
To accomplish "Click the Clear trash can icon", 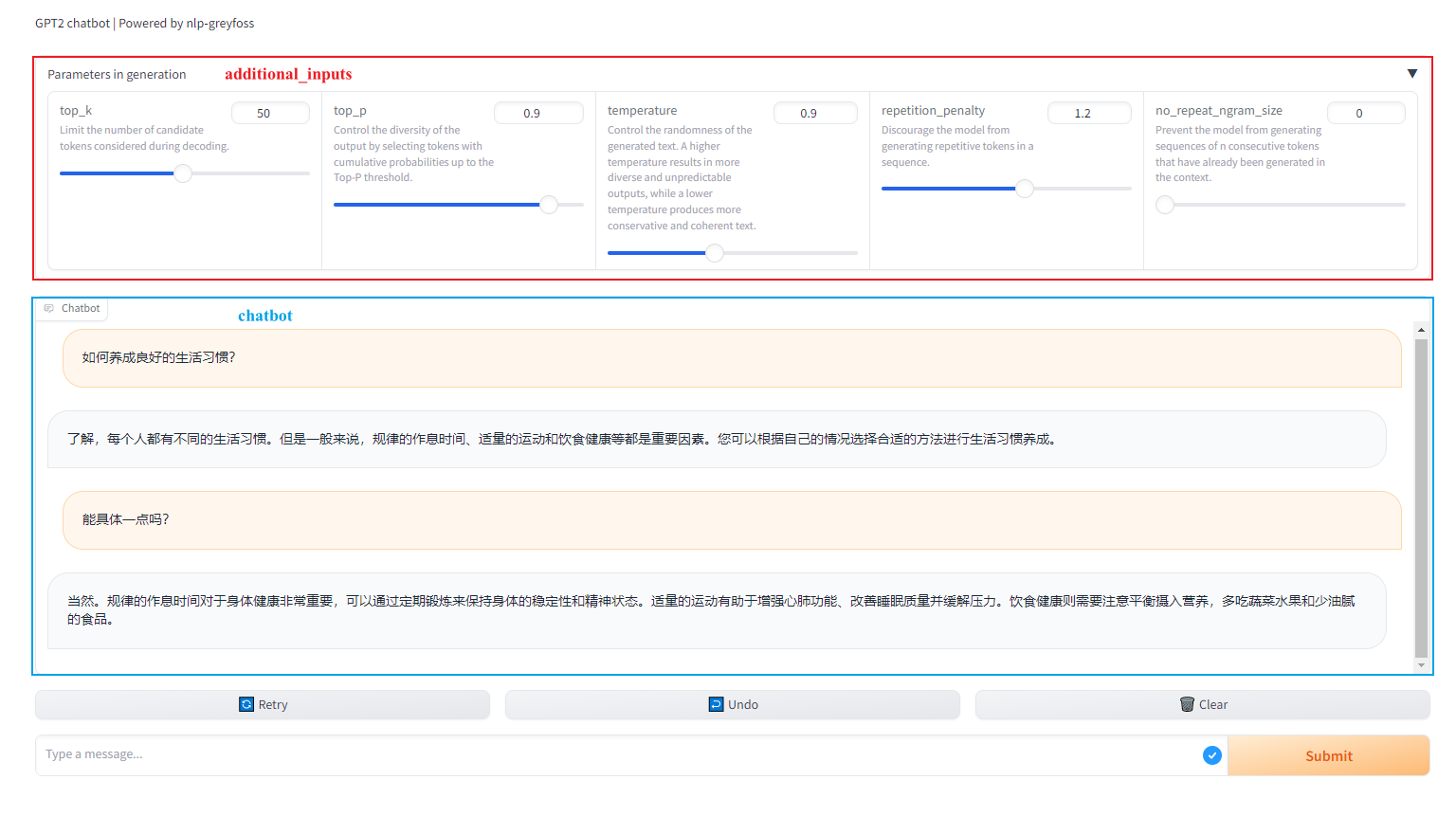I will [x=1187, y=704].
